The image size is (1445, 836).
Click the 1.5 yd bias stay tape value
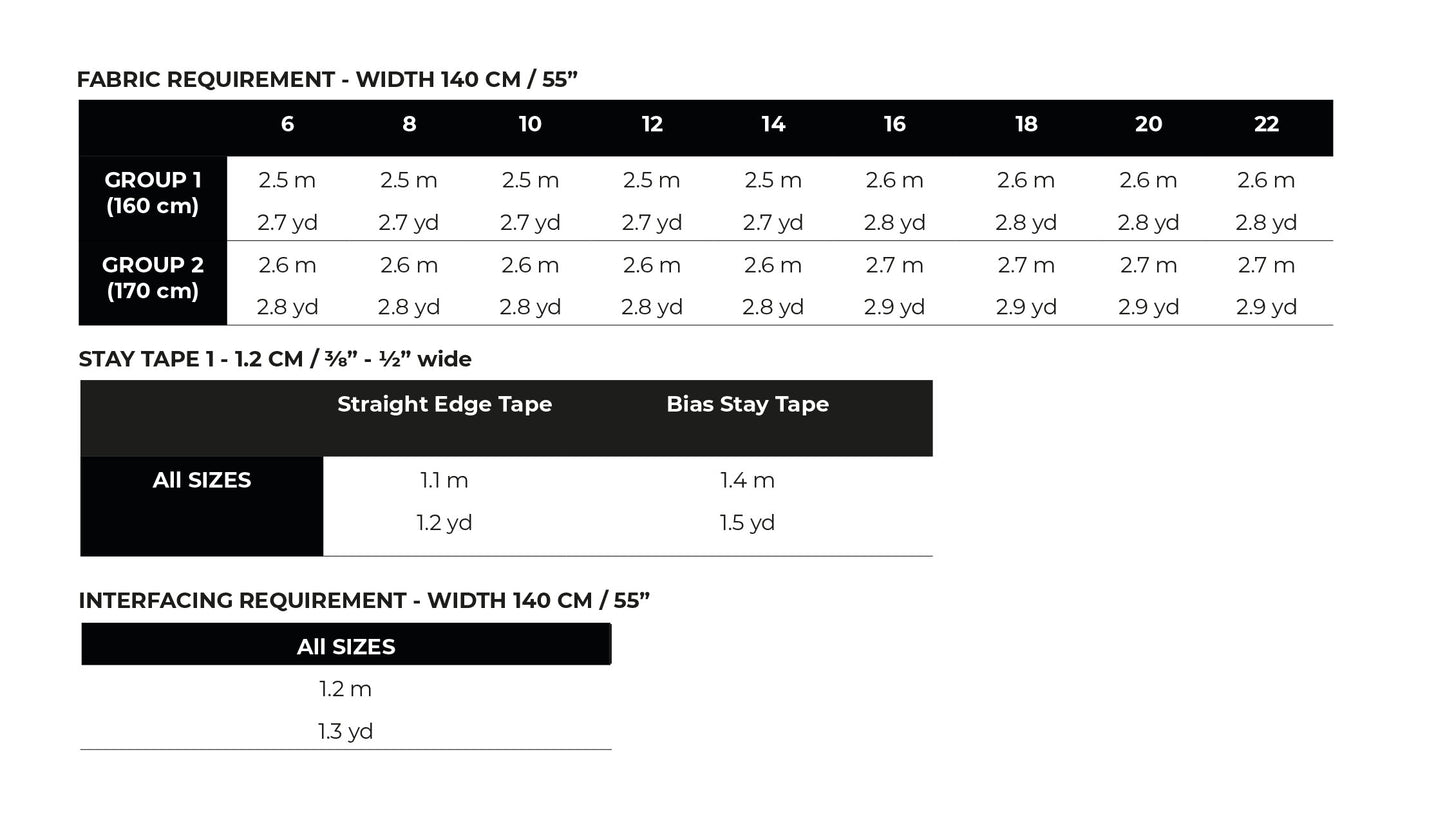pyautogui.click(x=747, y=523)
